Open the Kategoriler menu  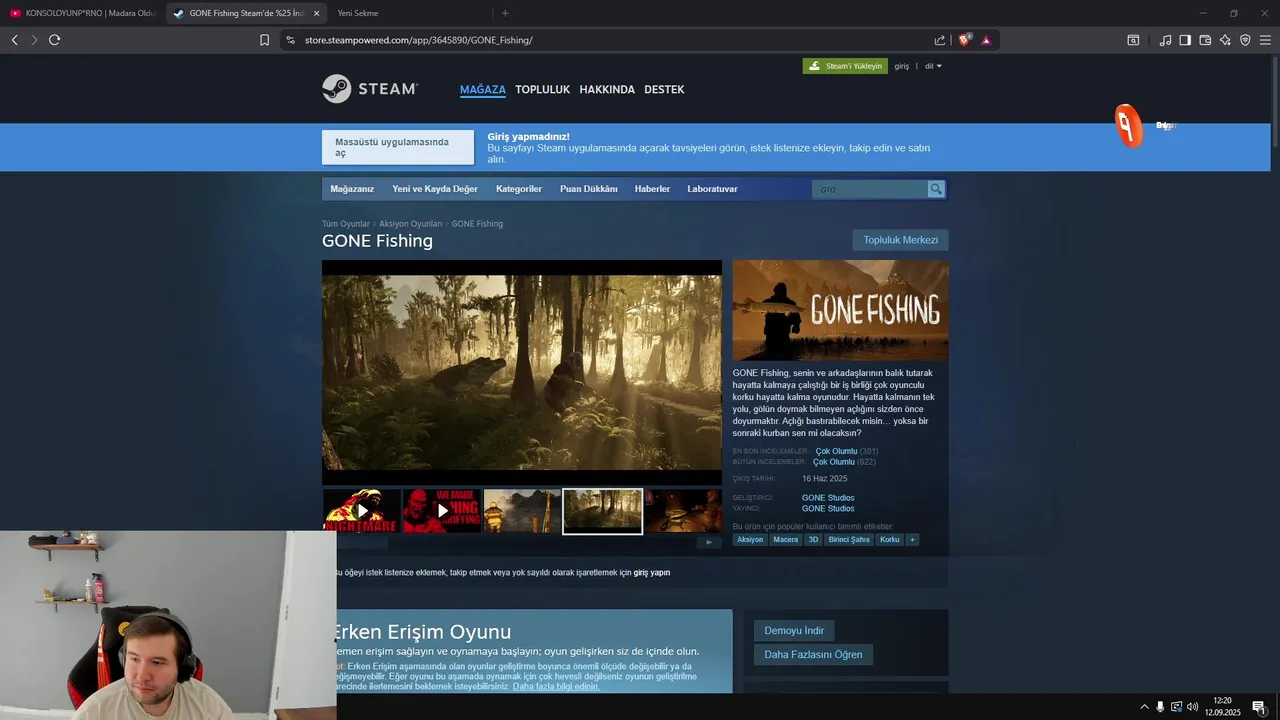(519, 189)
